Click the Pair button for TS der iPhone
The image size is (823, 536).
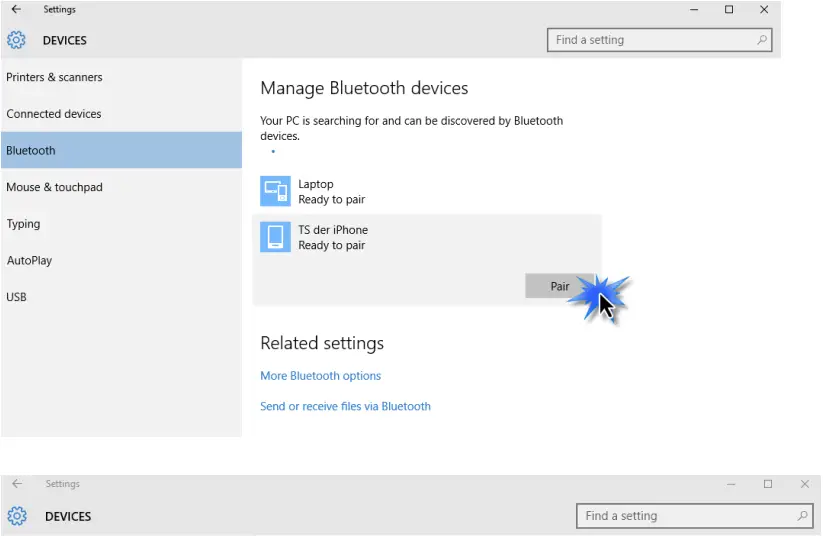tap(560, 286)
